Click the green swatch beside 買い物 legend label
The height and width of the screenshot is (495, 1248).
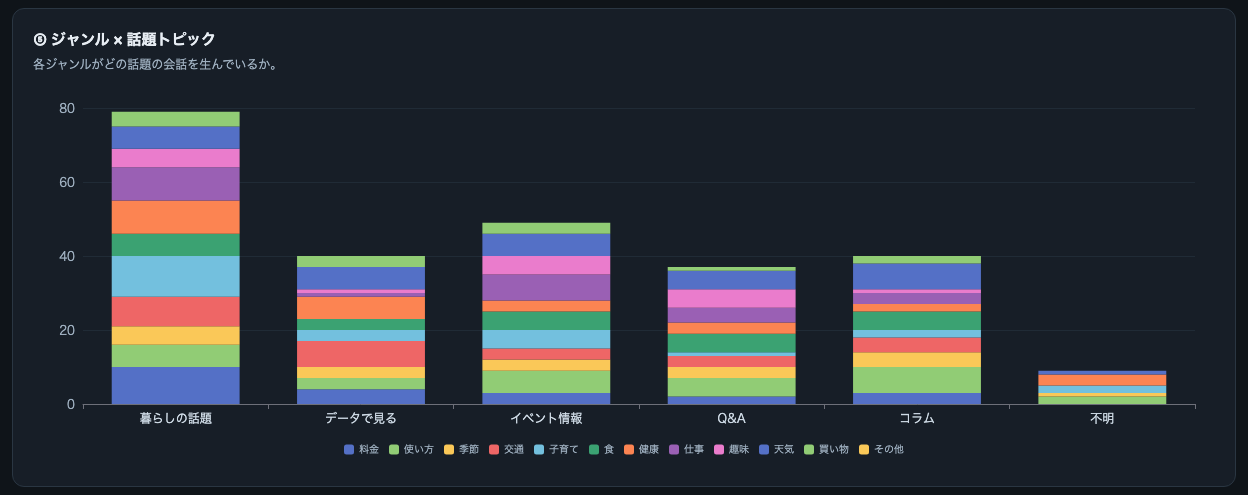(x=809, y=449)
